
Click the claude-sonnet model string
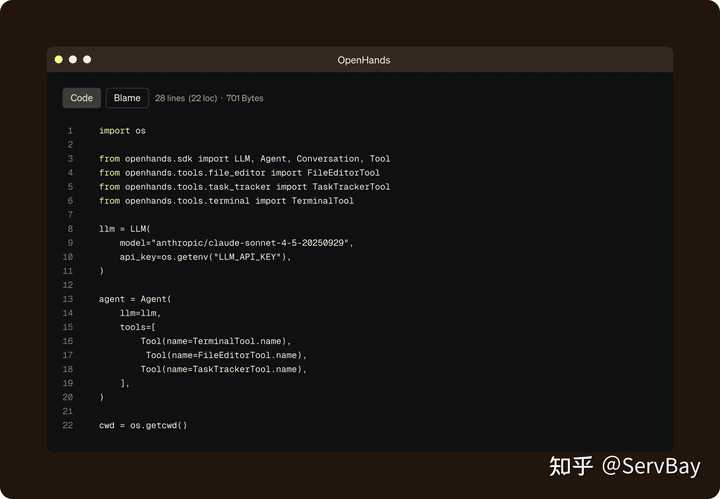(x=237, y=243)
